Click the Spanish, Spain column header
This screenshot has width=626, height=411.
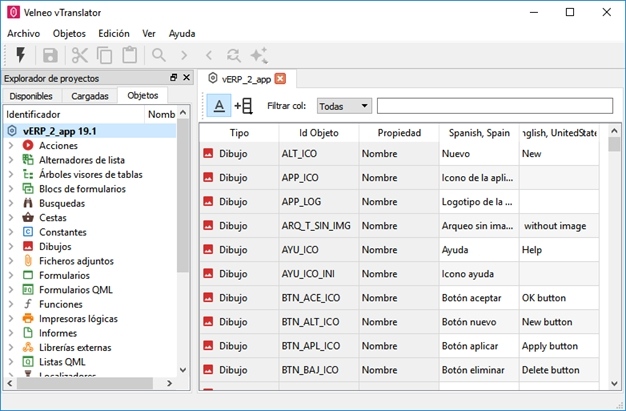pyautogui.click(x=478, y=133)
